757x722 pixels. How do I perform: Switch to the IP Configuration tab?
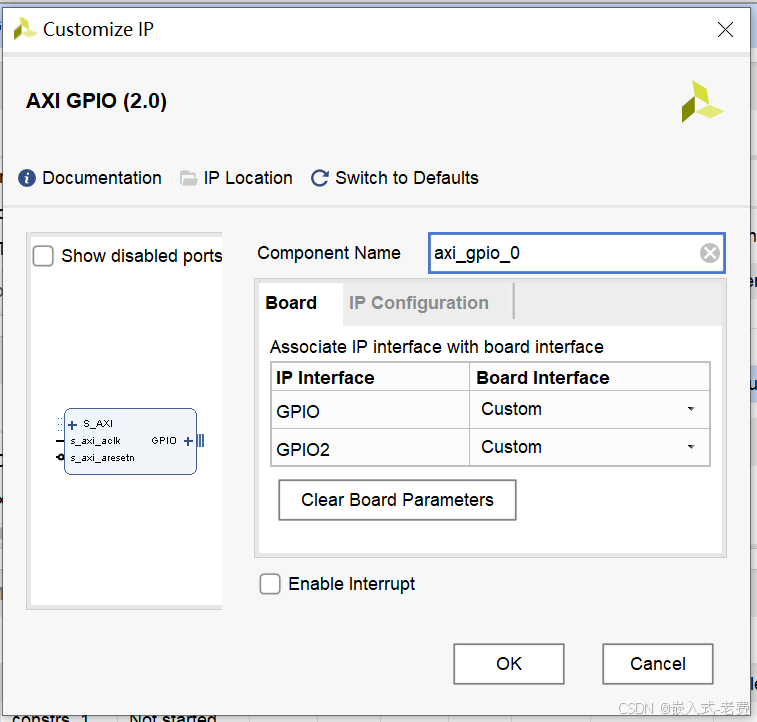419,303
